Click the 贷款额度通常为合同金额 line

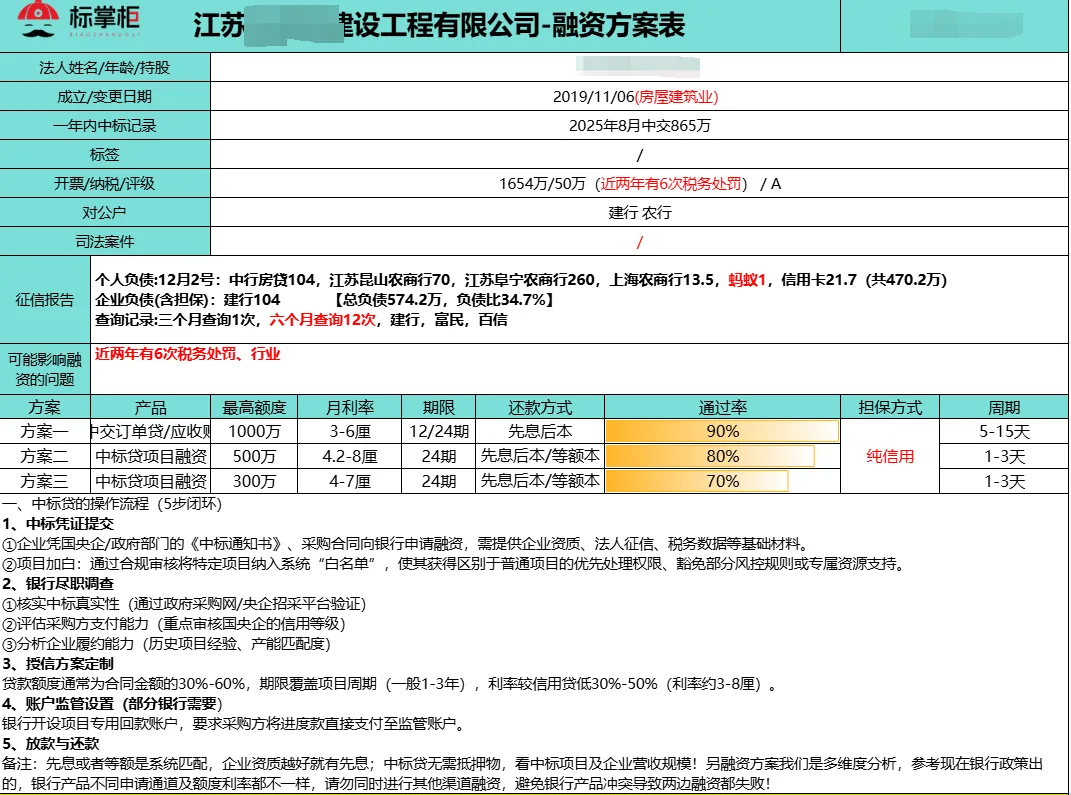tap(389, 684)
